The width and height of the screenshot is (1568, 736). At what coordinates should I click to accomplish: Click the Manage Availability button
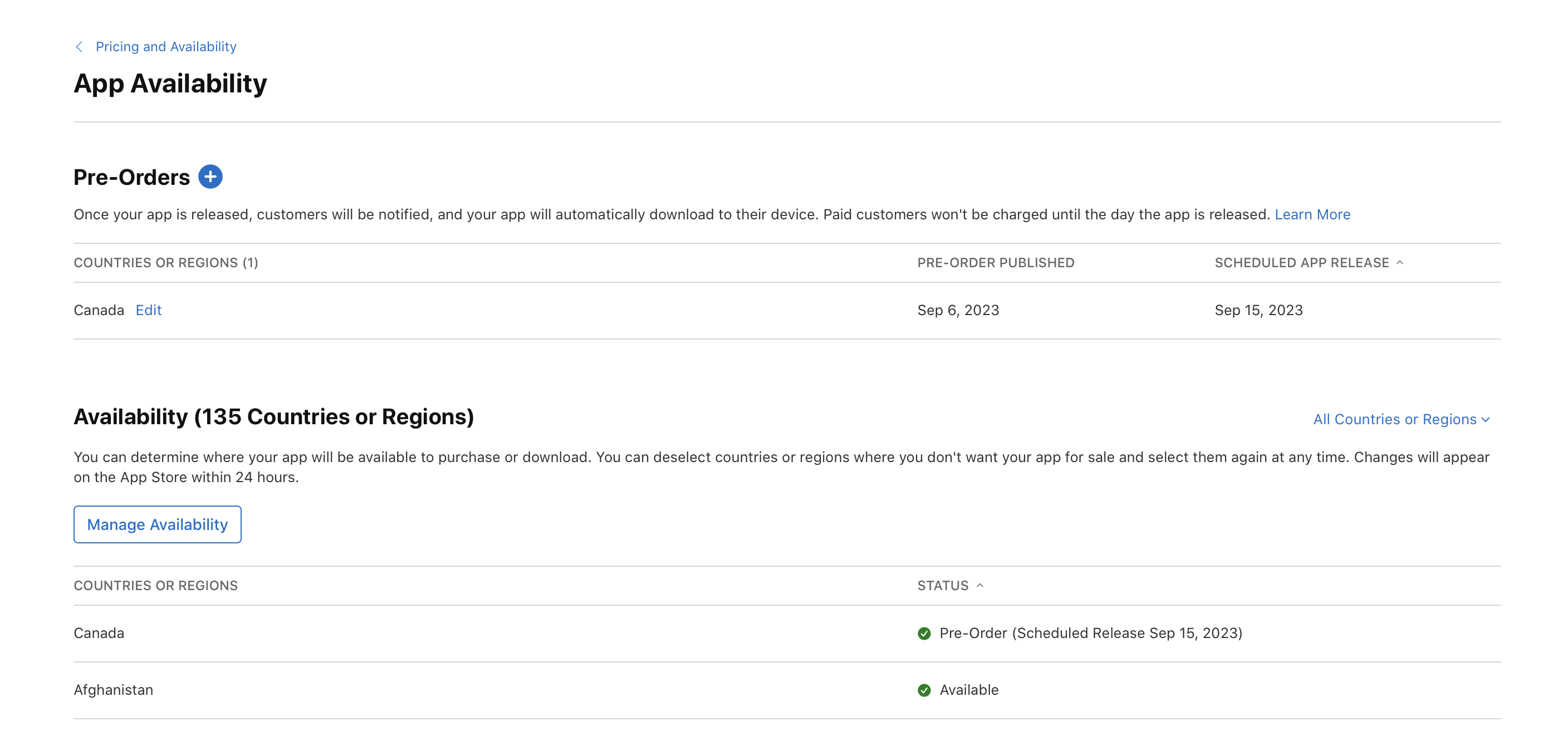coord(157,524)
